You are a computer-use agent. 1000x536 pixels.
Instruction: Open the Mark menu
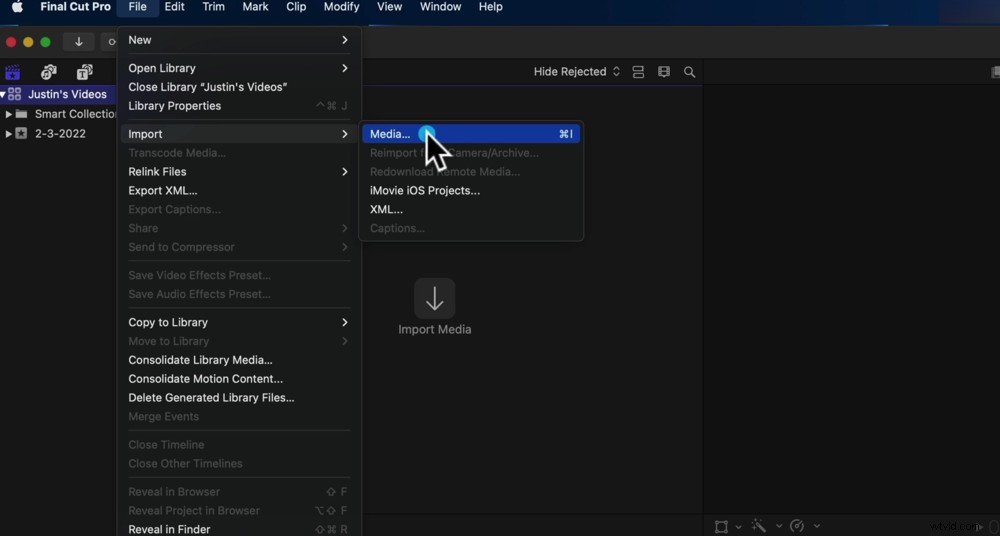tap(254, 7)
